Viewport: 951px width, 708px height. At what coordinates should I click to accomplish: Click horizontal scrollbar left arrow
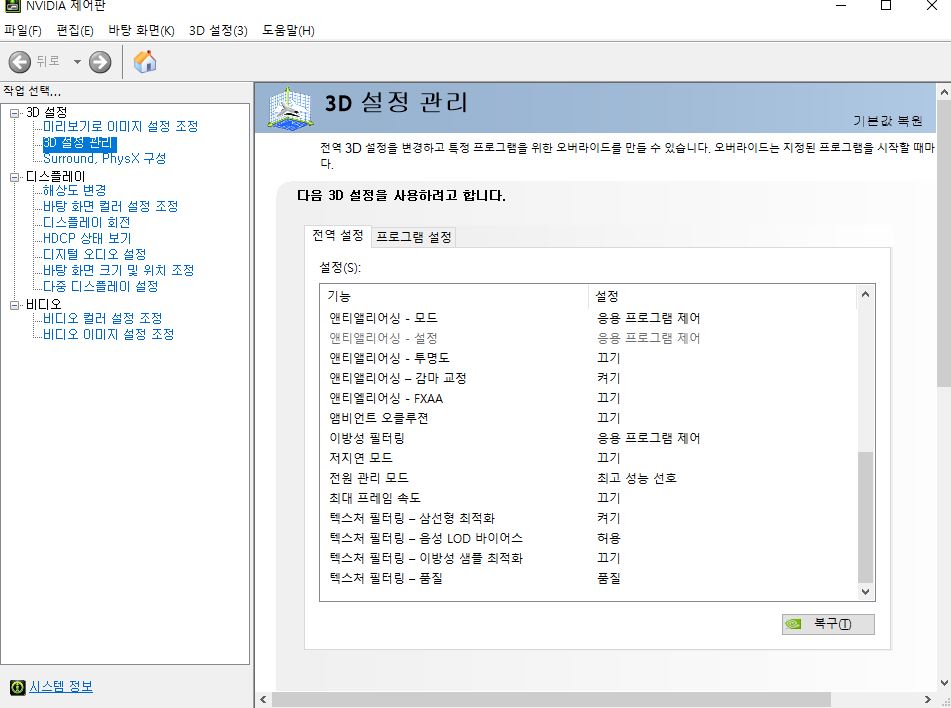[263, 700]
